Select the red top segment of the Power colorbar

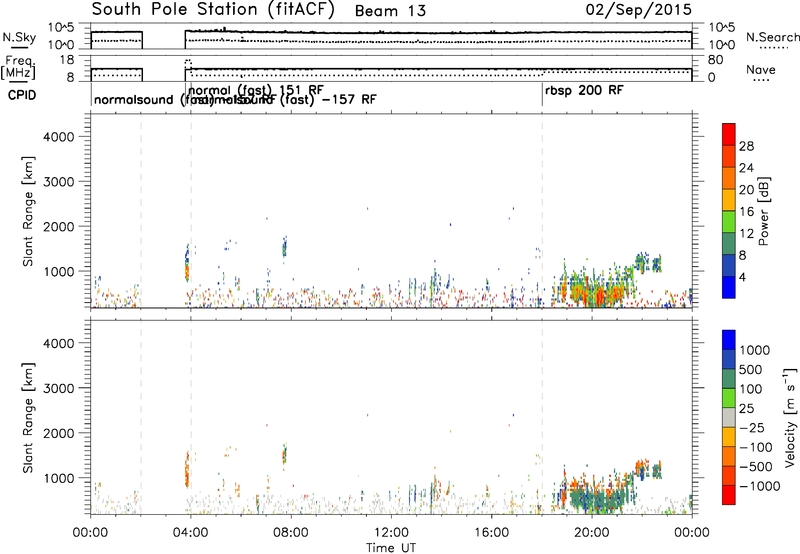click(x=729, y=135)
